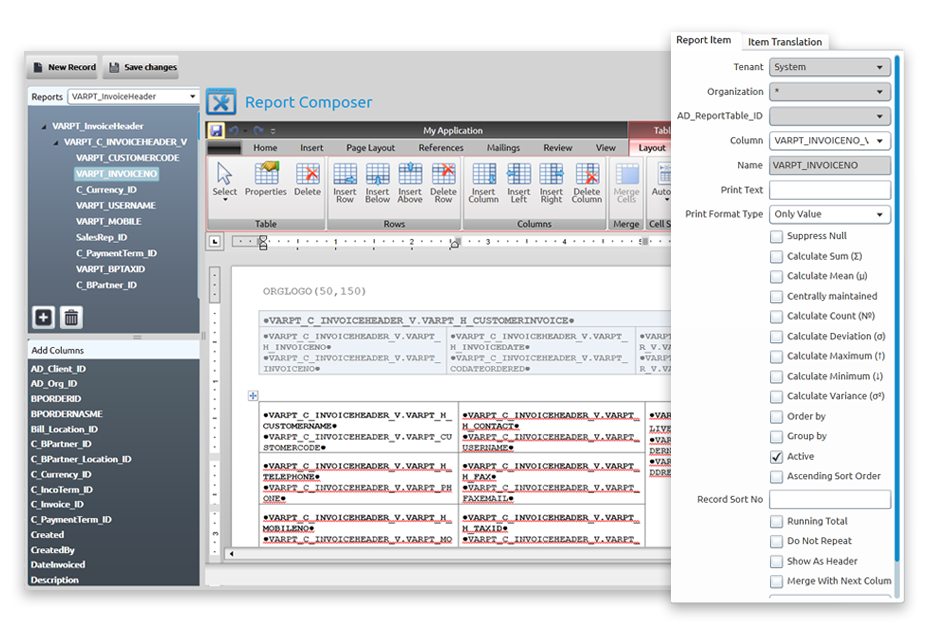Click inside the Print Text field
This screenshot has width=926, height=641.
click(x=830, y=189)
